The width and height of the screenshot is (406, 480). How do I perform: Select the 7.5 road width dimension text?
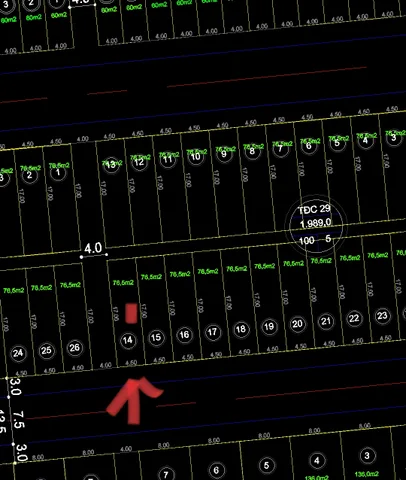18,420
